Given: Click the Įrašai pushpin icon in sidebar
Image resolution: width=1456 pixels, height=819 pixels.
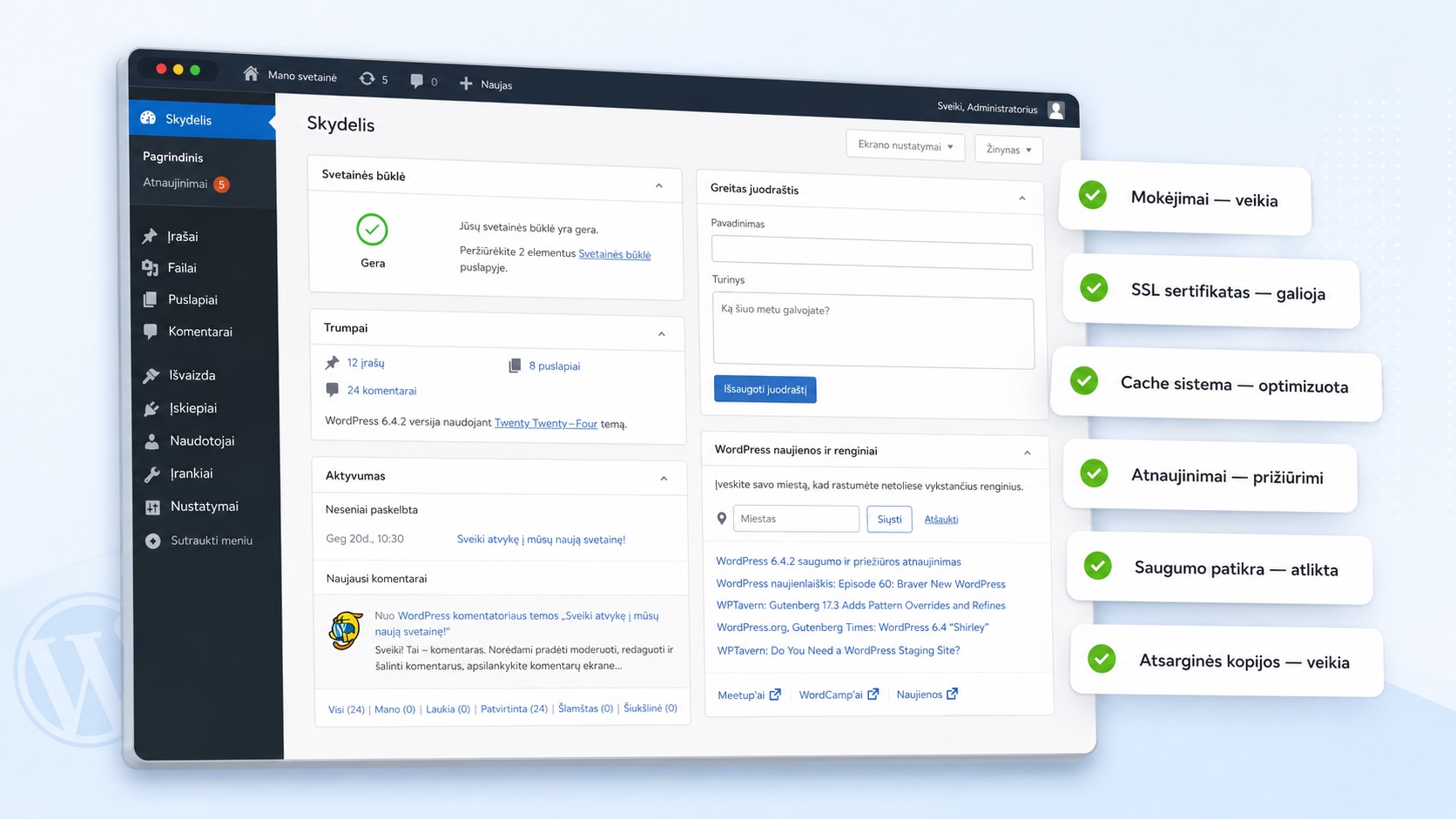Looking at the screenshot, I should tap(150, 236).
